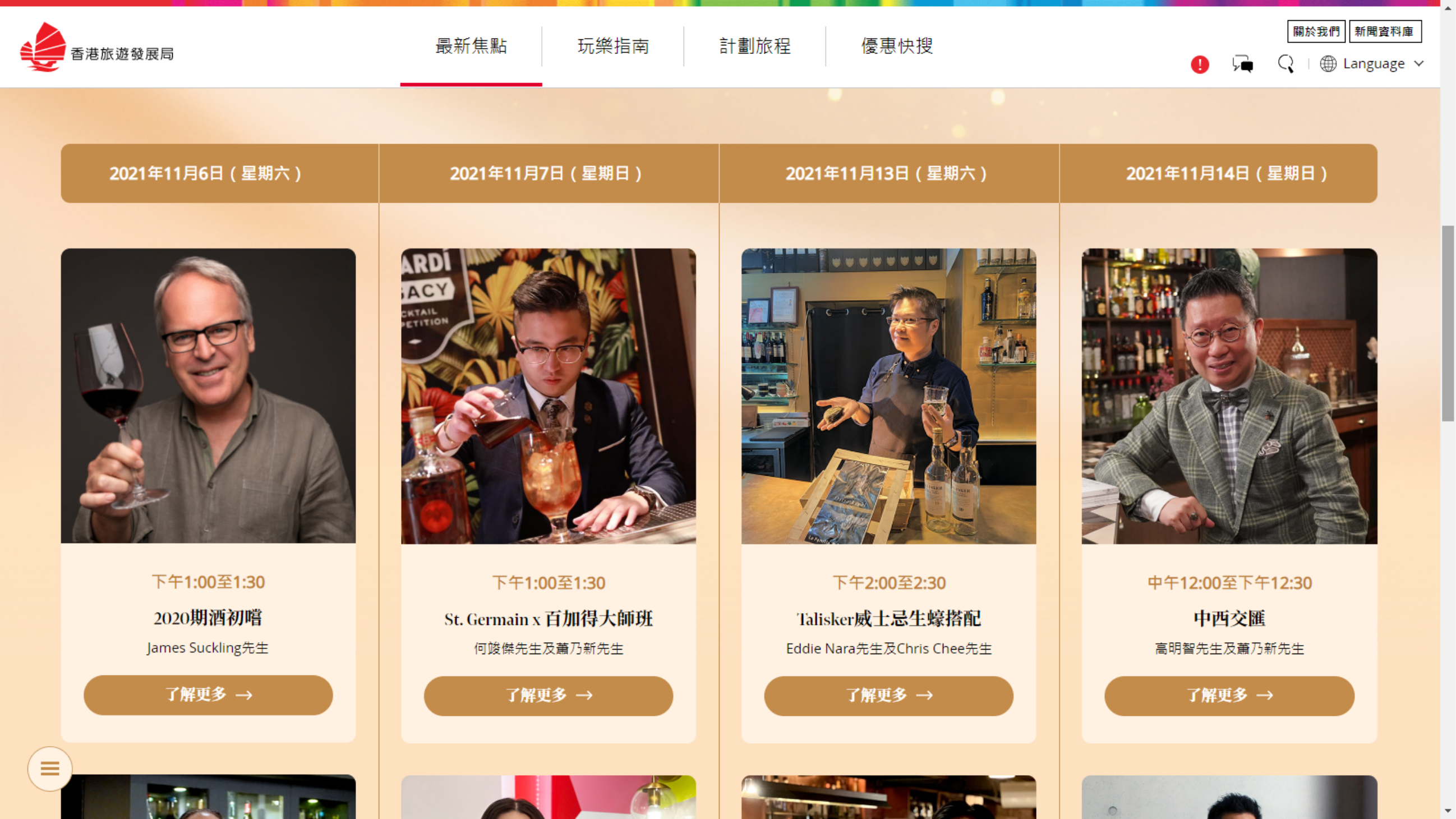
Task: Go home via the Hong Kong Tourism Board logo
Action: [96, 48]
